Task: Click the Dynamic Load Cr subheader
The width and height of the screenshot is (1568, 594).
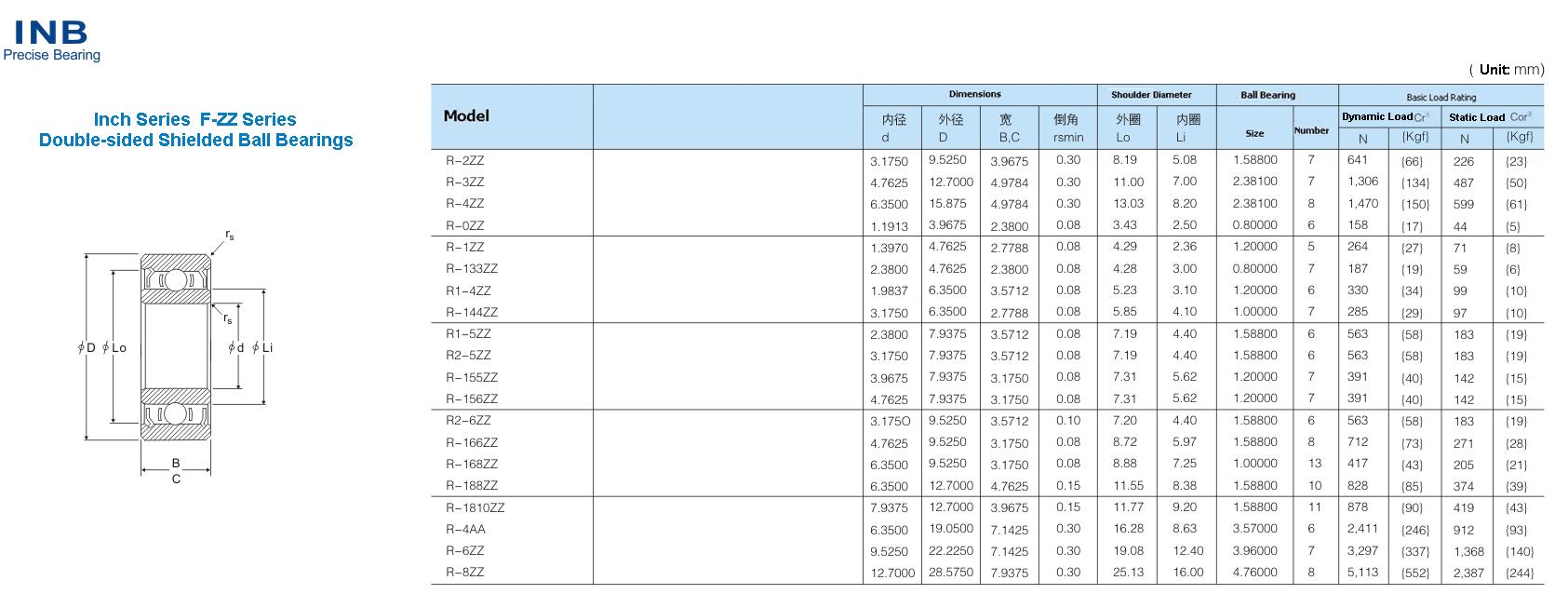Action: click(1385, 117)
